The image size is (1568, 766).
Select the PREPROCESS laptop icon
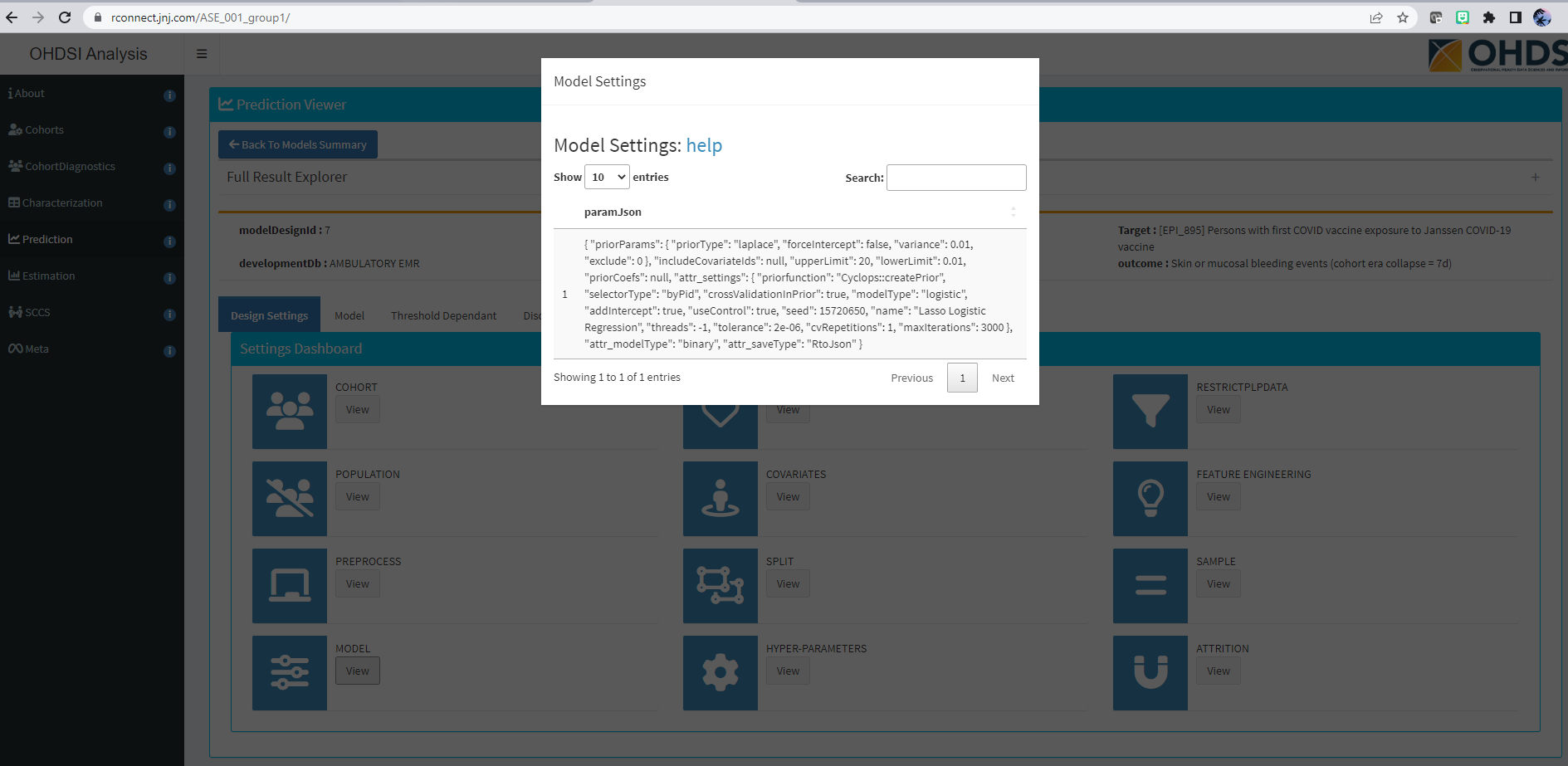(289, 586)
